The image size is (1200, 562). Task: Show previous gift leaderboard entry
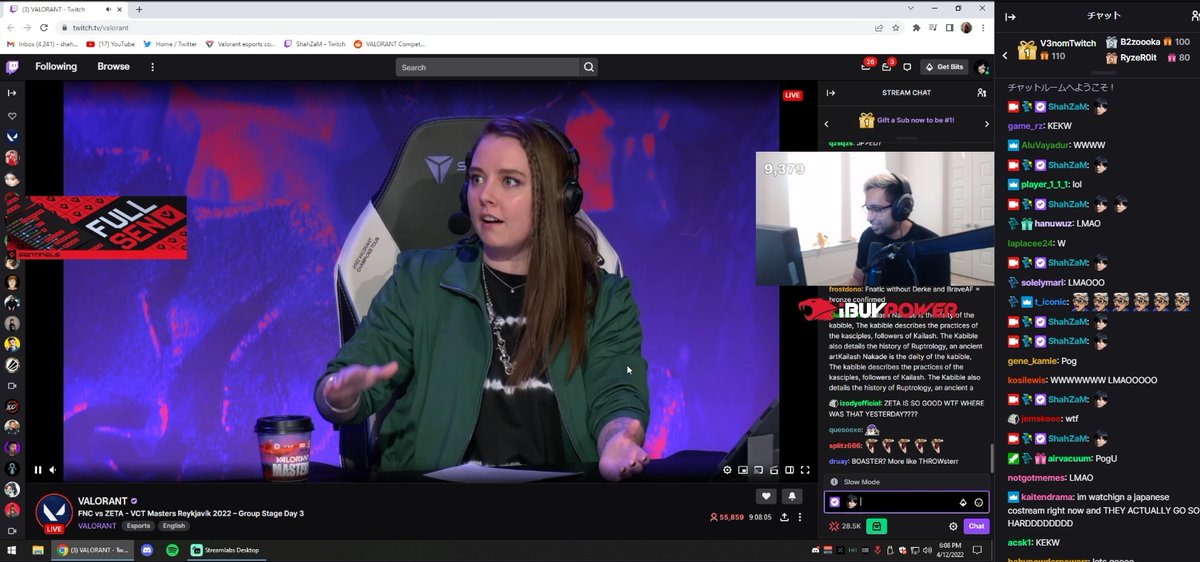pos(826,124)
